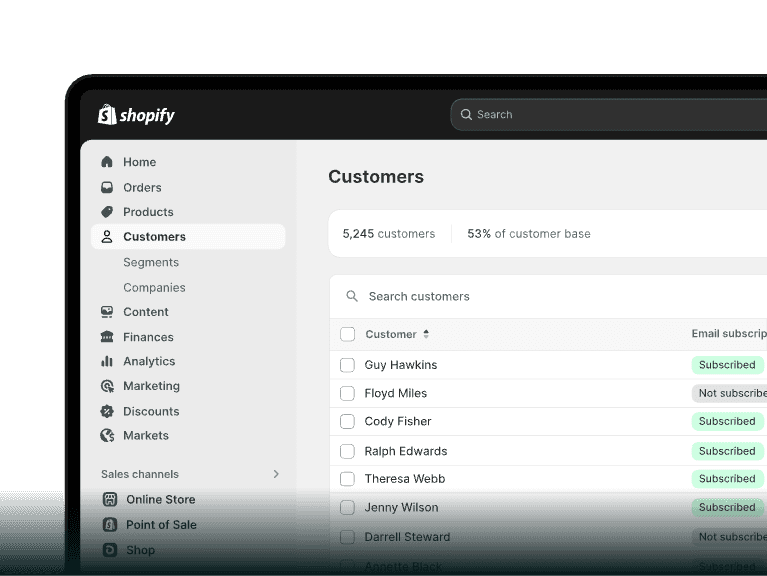Open customer Theresa Webb
767x576 pixels.
click(x=405, y=479)
